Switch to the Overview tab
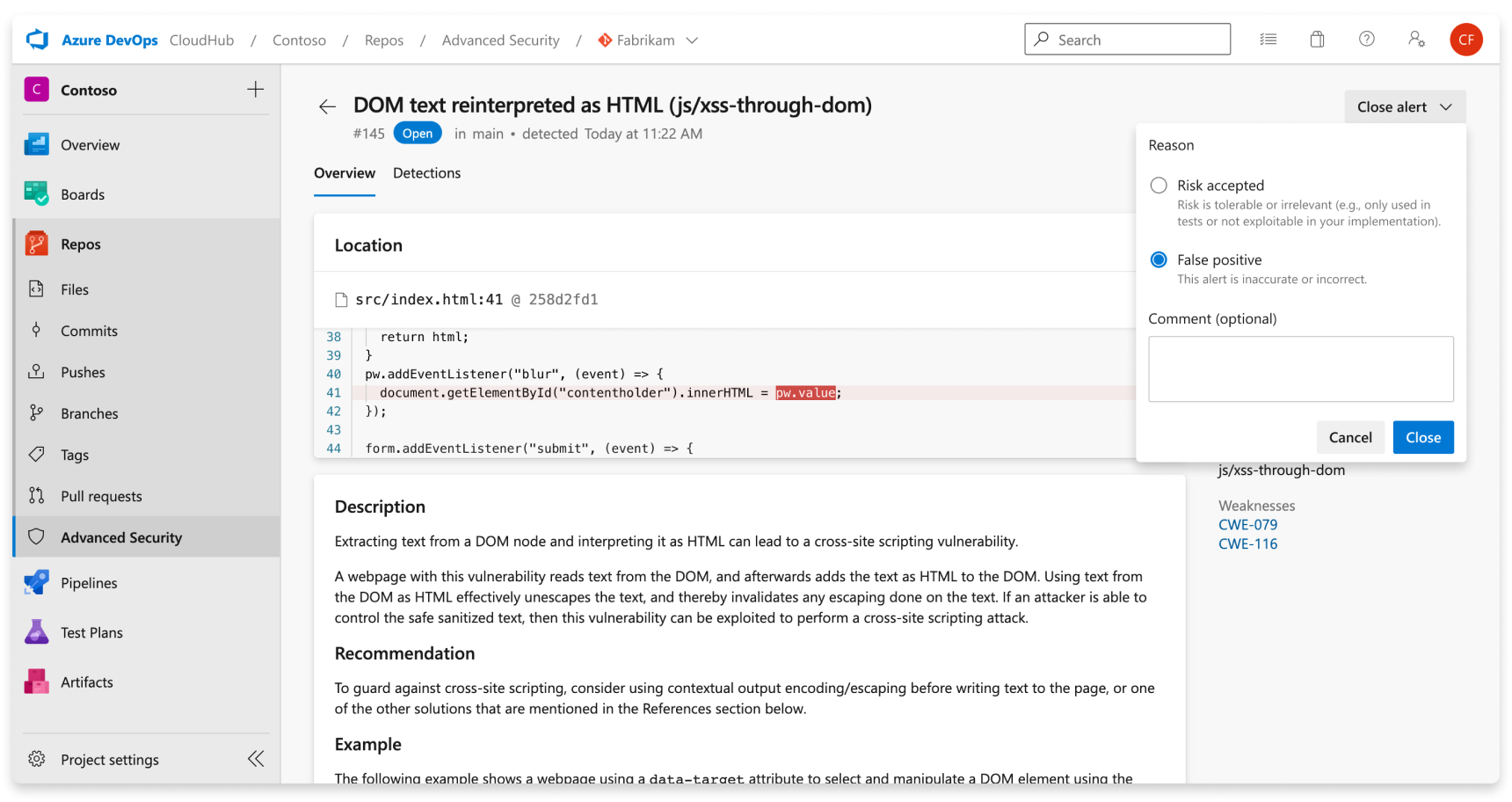This screenshot has width=1512, height=802. pos(345,173)
